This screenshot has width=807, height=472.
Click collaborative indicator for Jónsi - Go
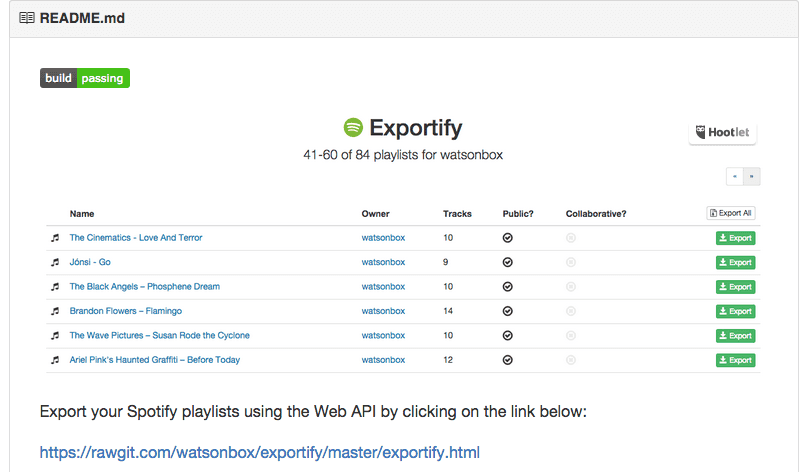point(571,263)
